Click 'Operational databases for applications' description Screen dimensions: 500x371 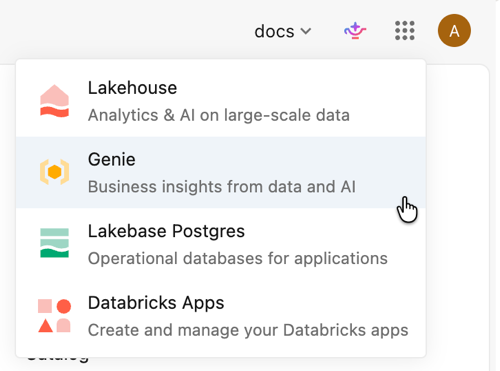(238, 258)
